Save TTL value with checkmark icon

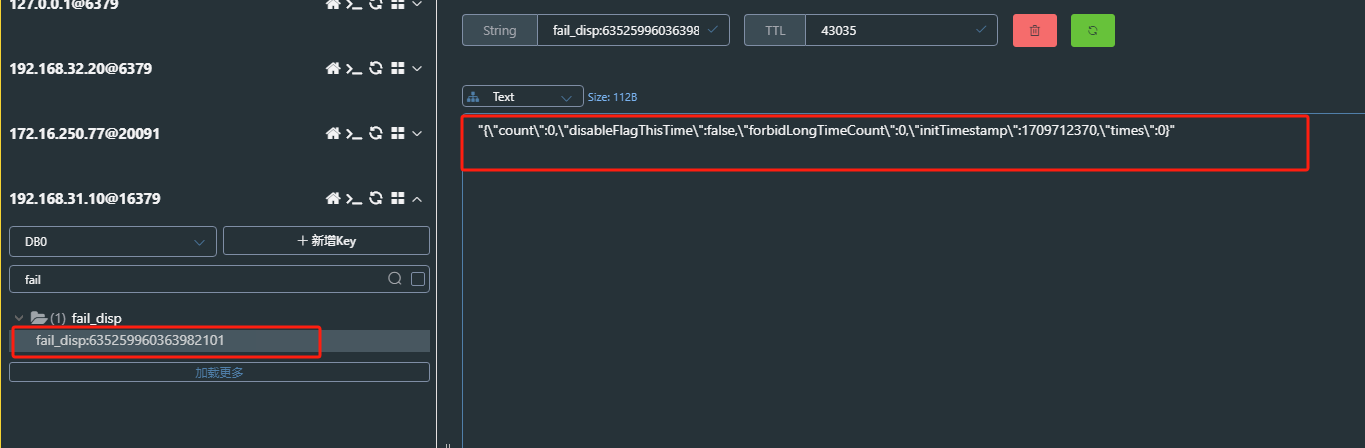coord(980,31)
